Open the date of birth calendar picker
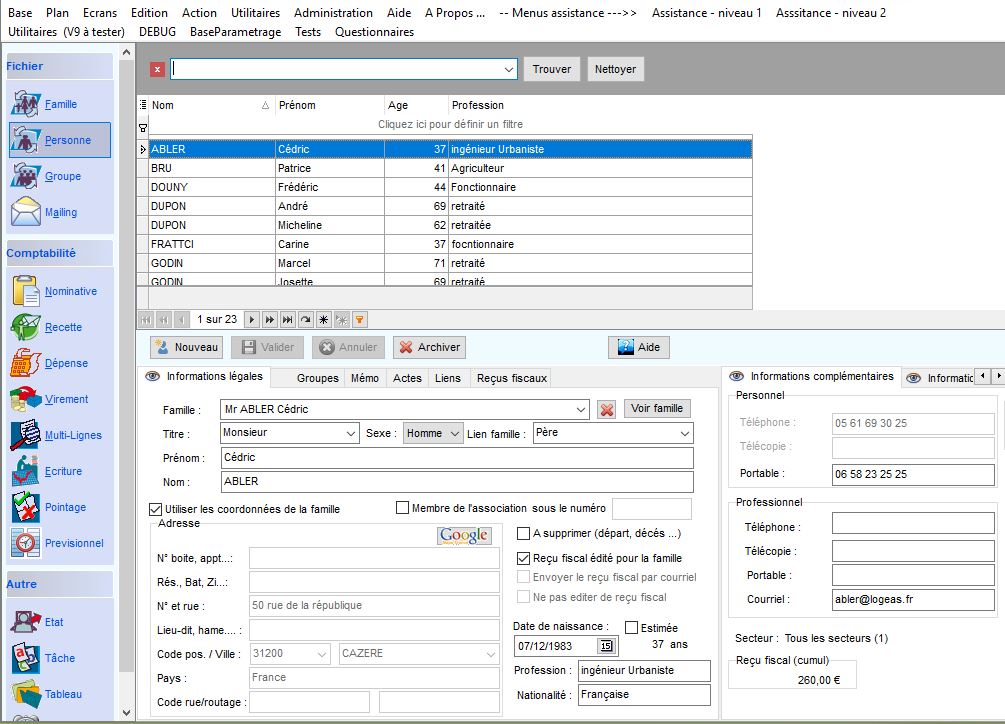 (x=605, y=646)
